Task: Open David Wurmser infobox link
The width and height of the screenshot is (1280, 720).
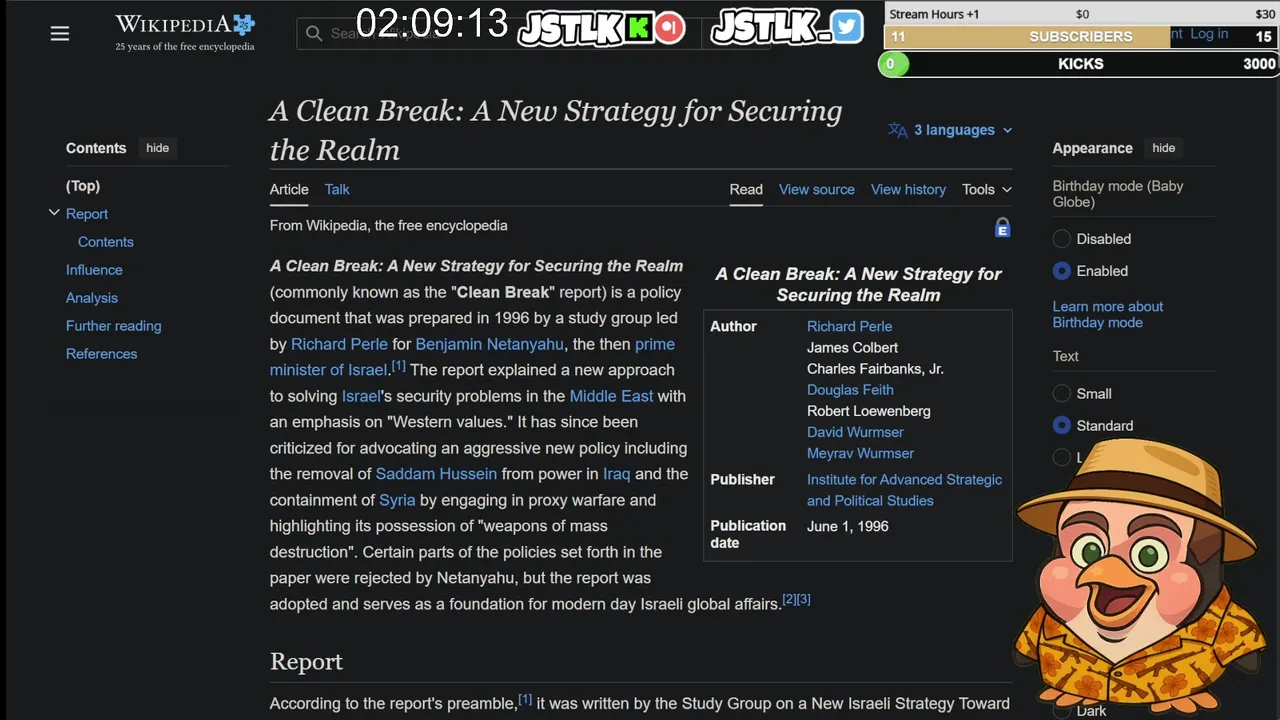Action: click(855, 432)
